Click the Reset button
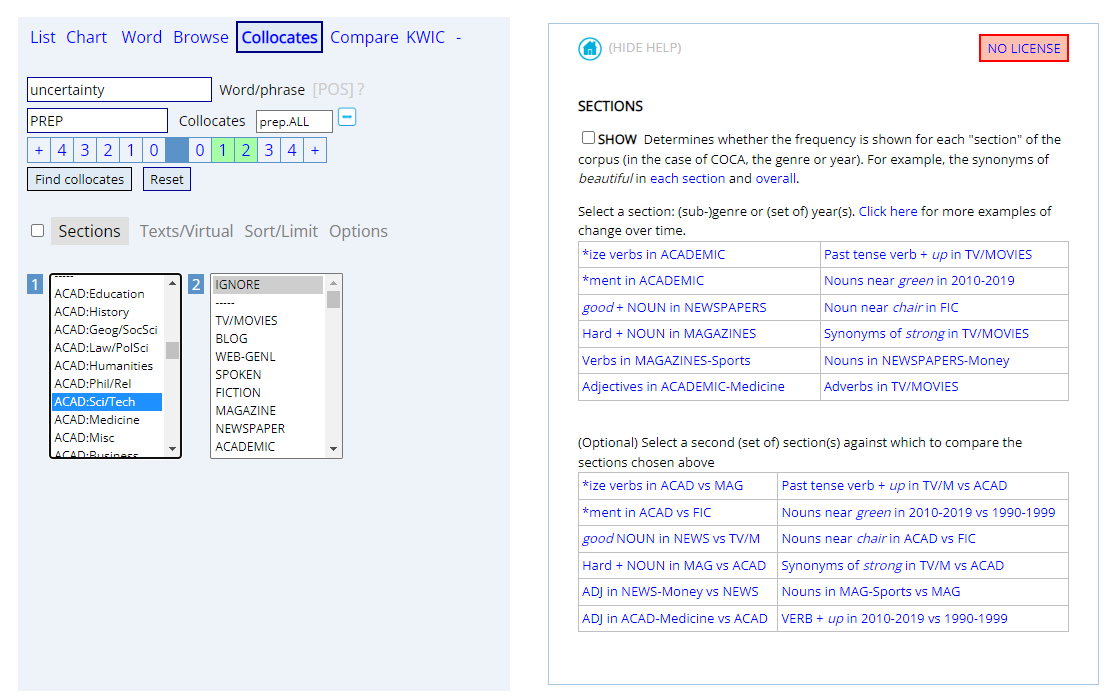This screenshot has height=697, width=1106. click(x=166, y=179)
